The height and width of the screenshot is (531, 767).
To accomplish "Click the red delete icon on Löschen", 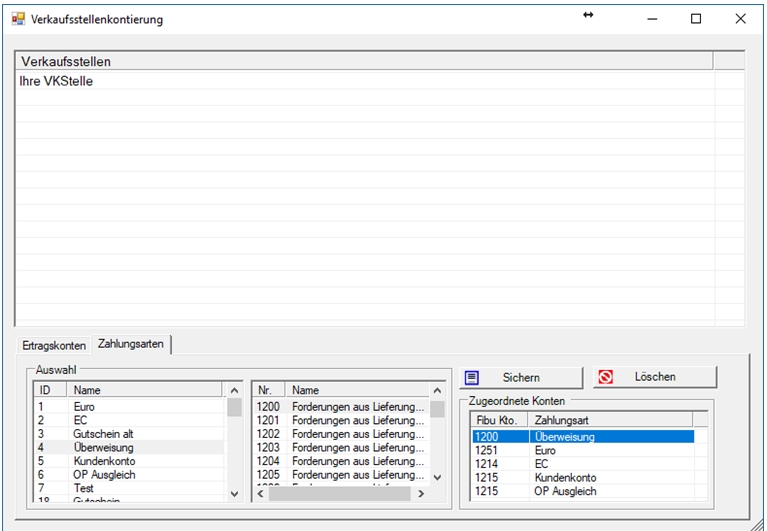I will tap(606, 377).
